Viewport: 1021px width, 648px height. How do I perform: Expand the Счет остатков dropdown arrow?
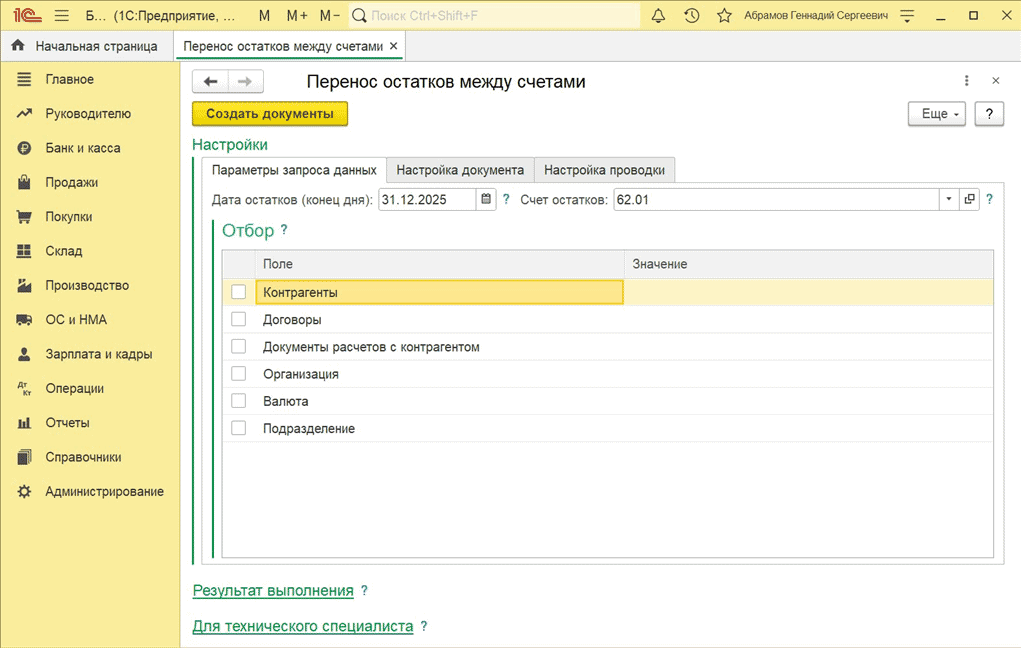click(x=948, y=199)
